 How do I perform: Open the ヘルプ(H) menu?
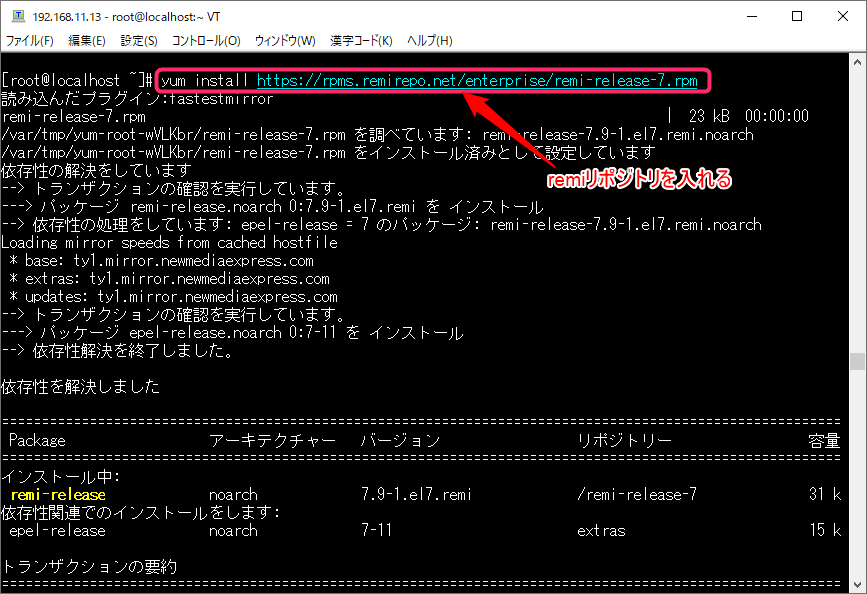coord(430,41)
